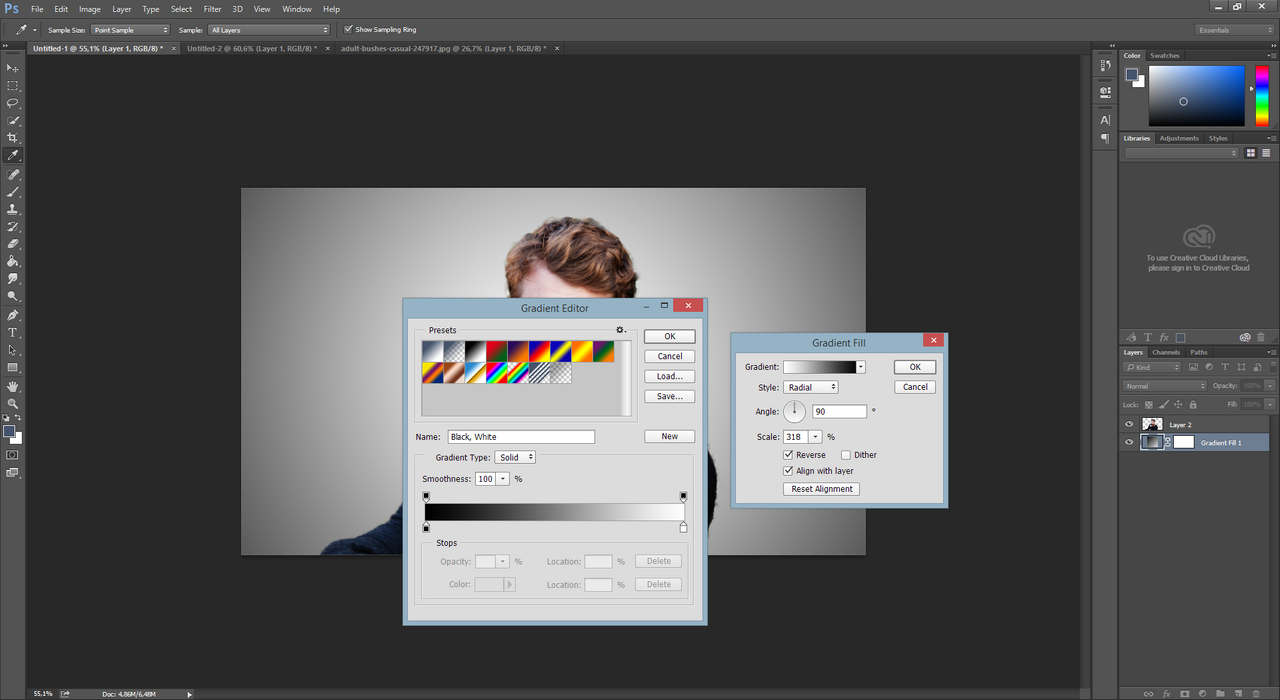The width and height of the screenshot is (1280, 700).
Task: Click the Load... button in Gradient Editor
Action: point(669,376)
